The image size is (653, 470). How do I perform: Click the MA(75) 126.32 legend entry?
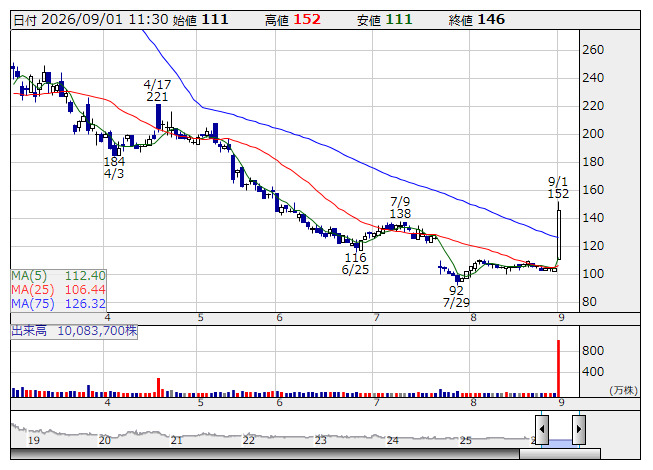[58, 303]
